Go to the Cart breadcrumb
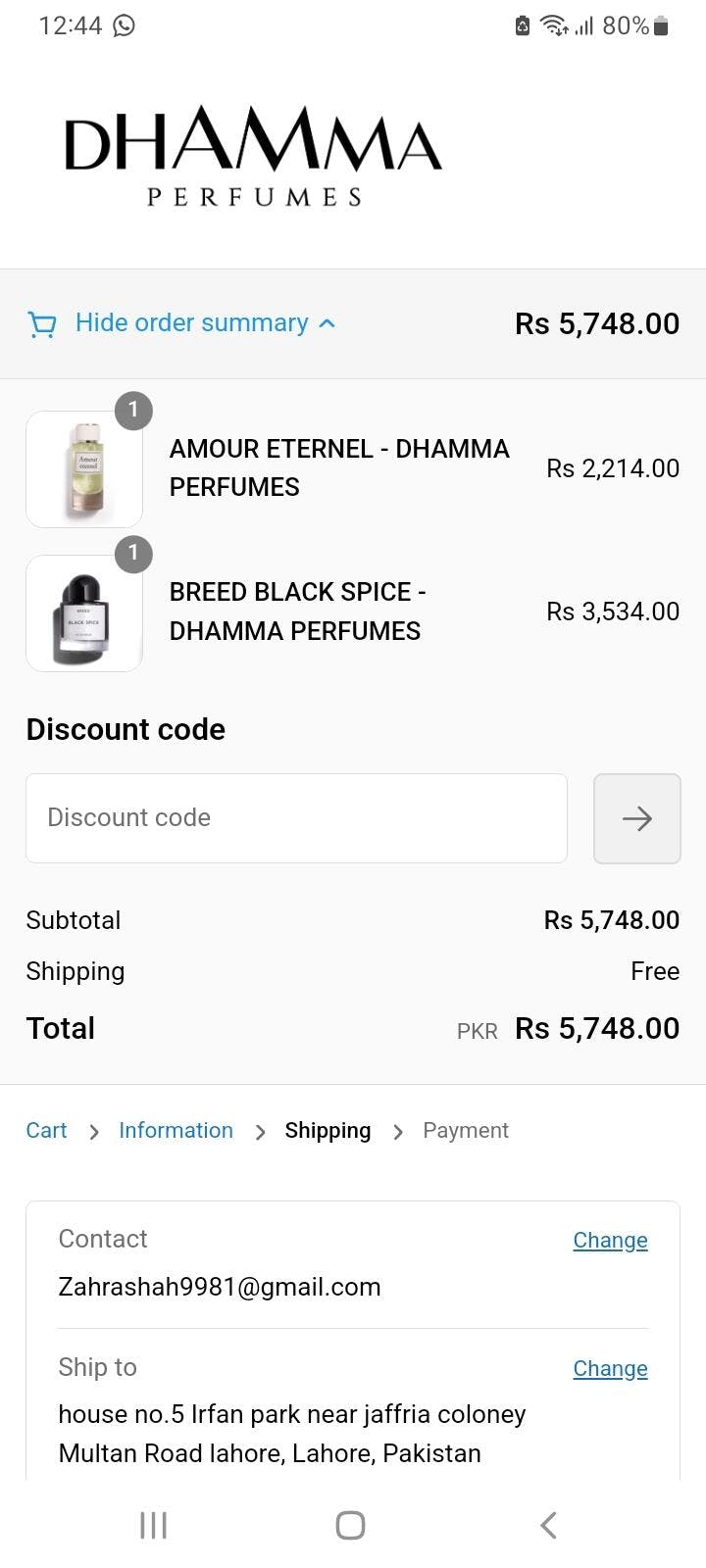The image size is (706, 1568). 46,1131
